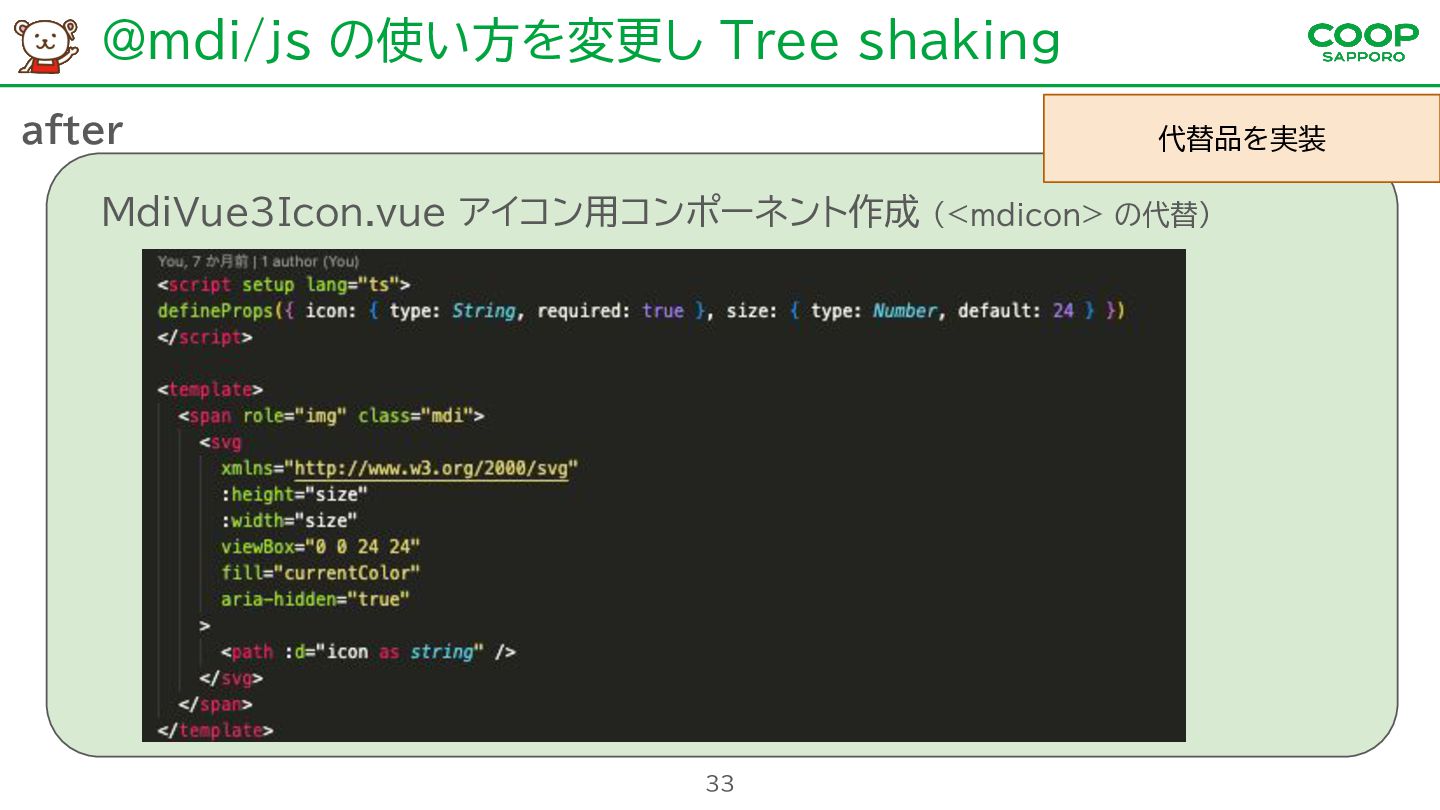This screenshot has width=1440, height=810.
Task: Click the `viewBox="0 0 24 24"` line
Action: [321, 546]
